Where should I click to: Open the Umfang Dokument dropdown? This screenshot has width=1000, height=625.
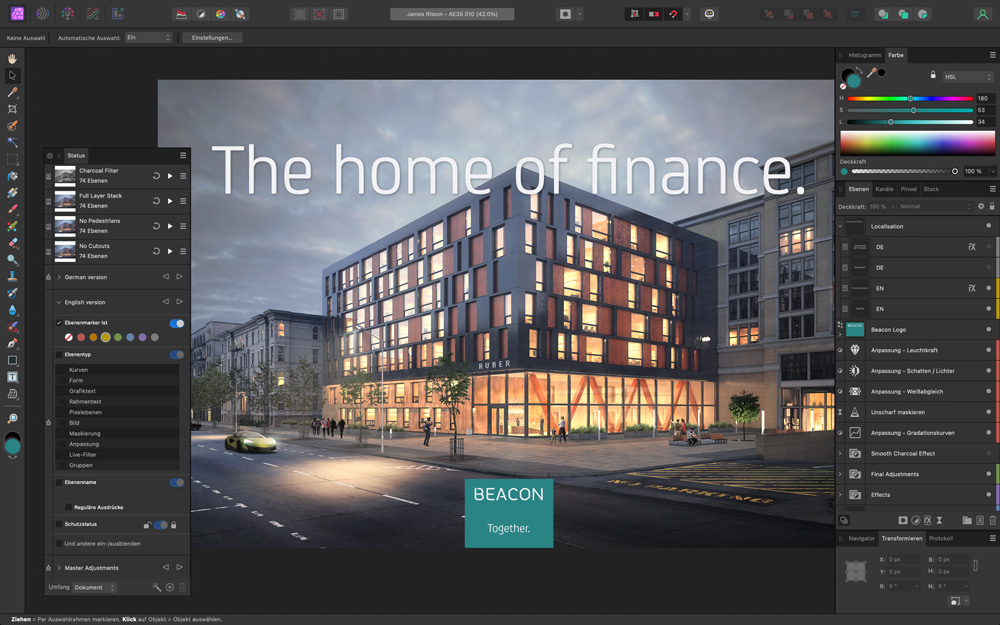tap(94, 587)
